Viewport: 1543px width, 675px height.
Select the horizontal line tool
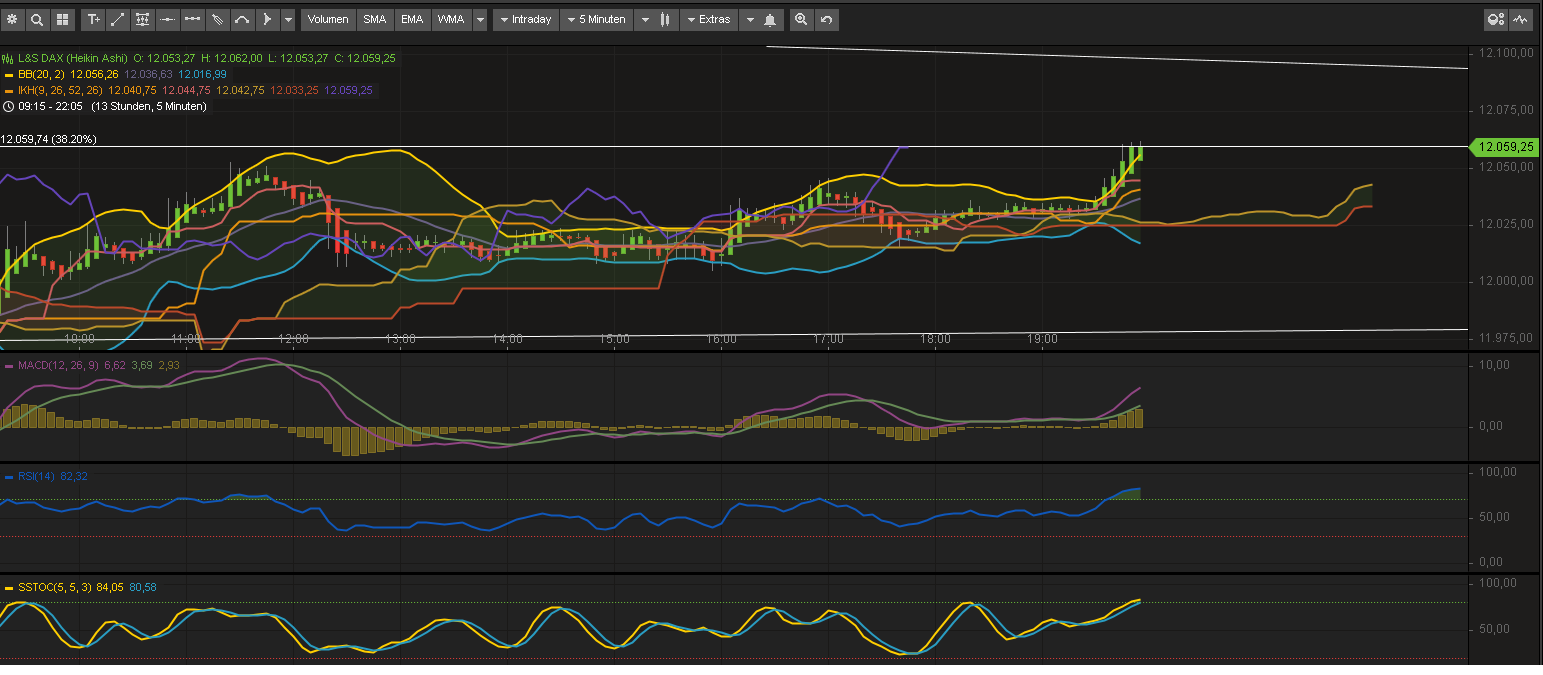click(168, 19)
